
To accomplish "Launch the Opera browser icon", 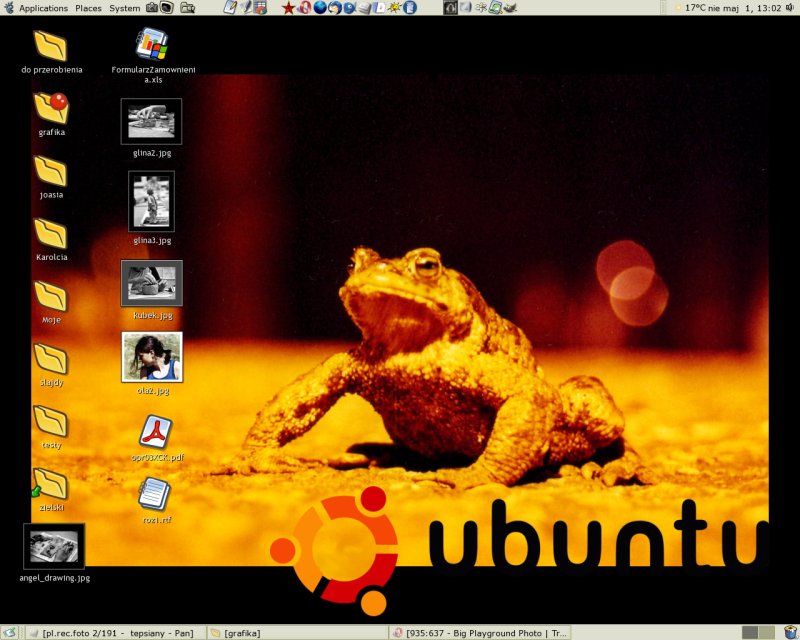I will (306, 8).
